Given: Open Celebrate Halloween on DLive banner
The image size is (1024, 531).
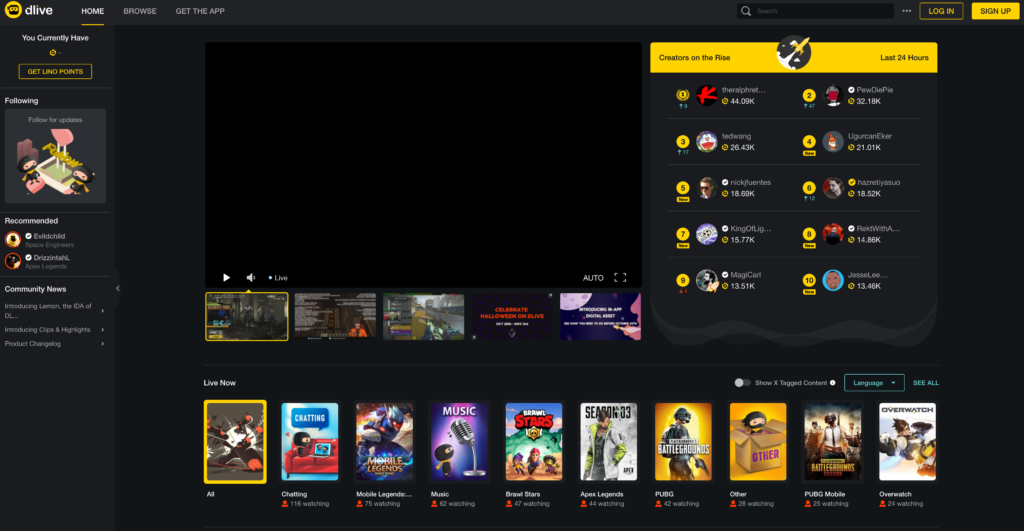Looking at the screenshot, I should point(512,316).
